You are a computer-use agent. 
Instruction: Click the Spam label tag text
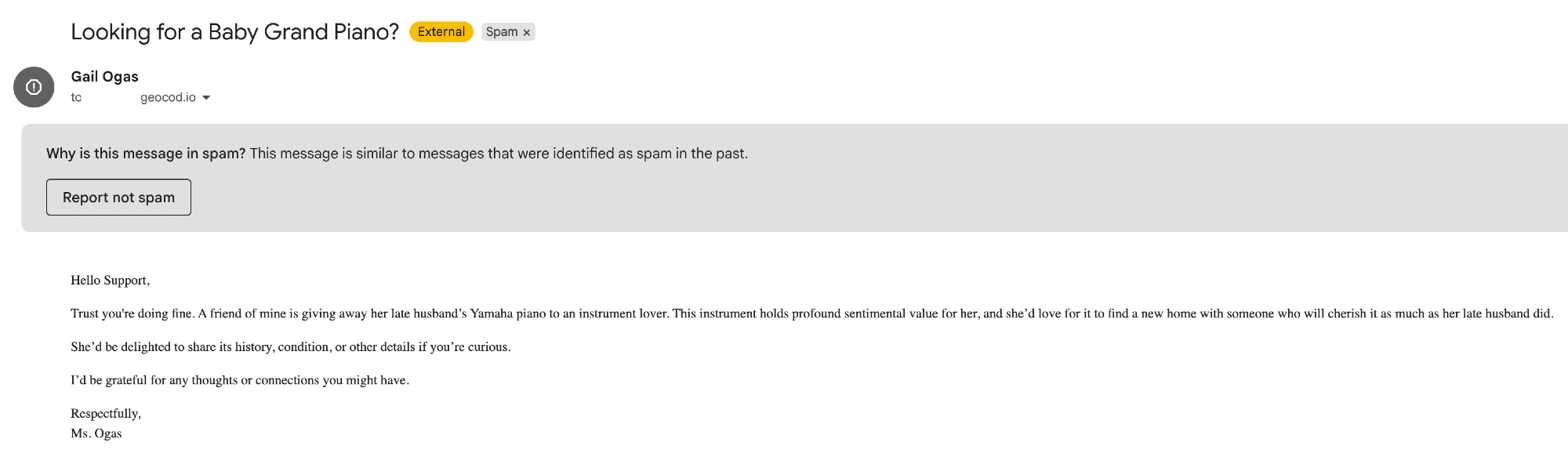[x=502, y=32]
